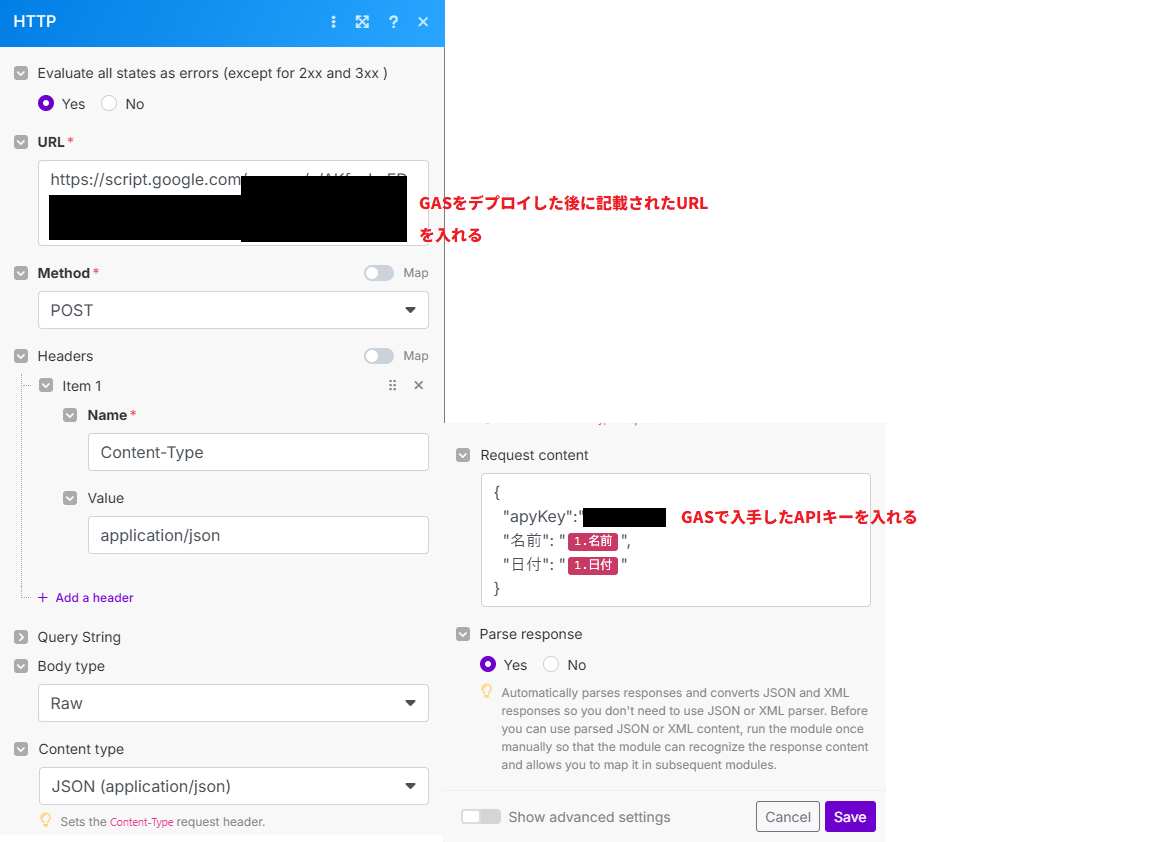Collapse the header Value field chevron

[x=70, y=498]
